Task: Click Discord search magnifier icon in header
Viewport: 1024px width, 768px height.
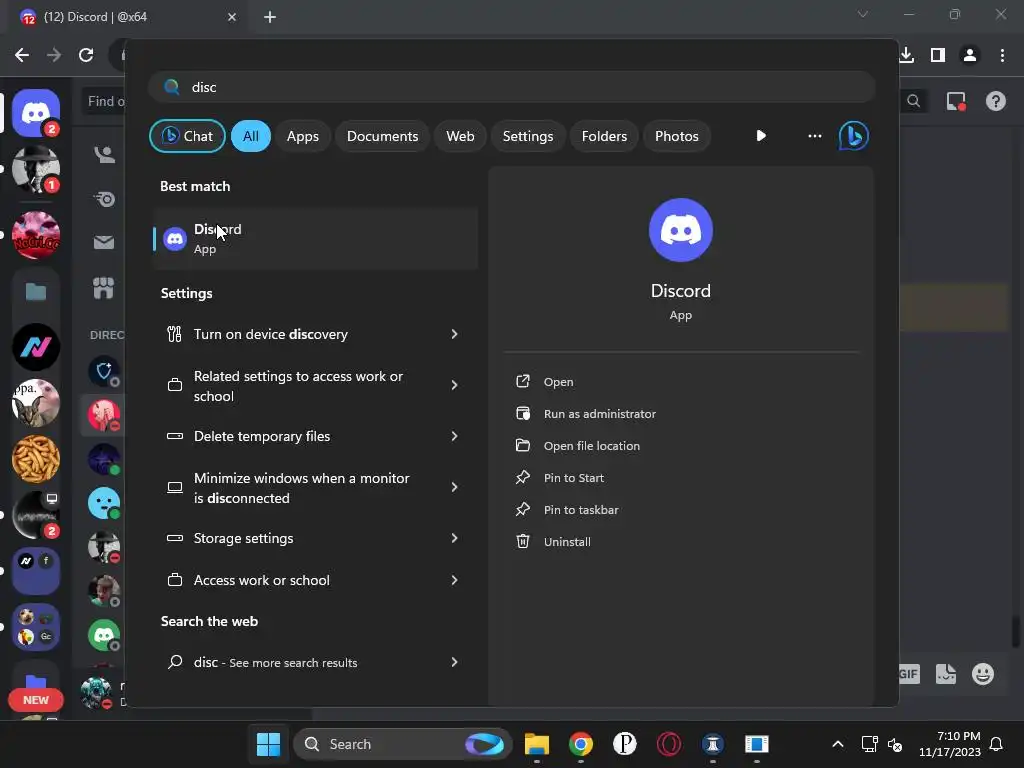Action: click(x=914, y=101)
